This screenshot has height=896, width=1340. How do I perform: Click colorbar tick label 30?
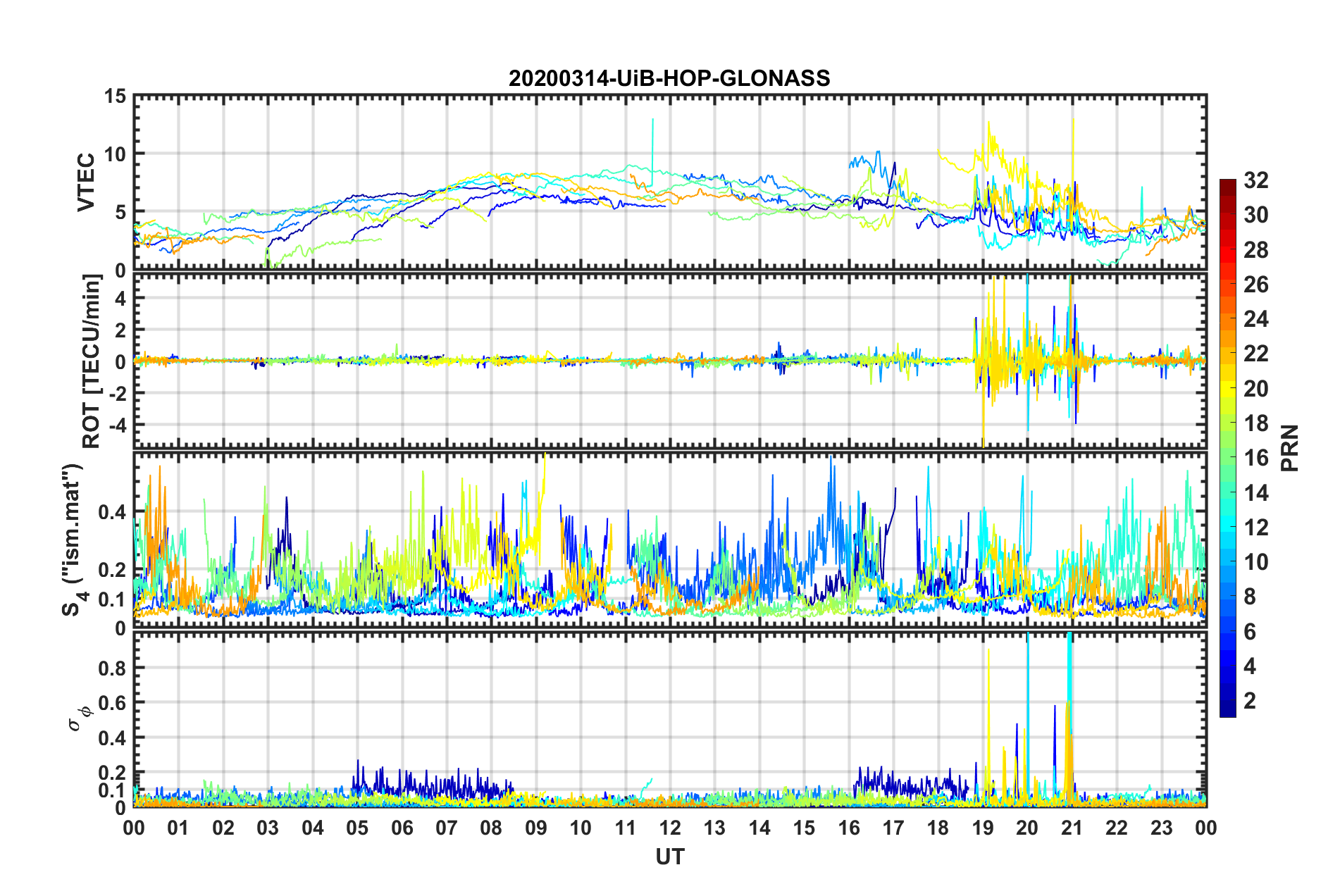(x=1256, y=215)
